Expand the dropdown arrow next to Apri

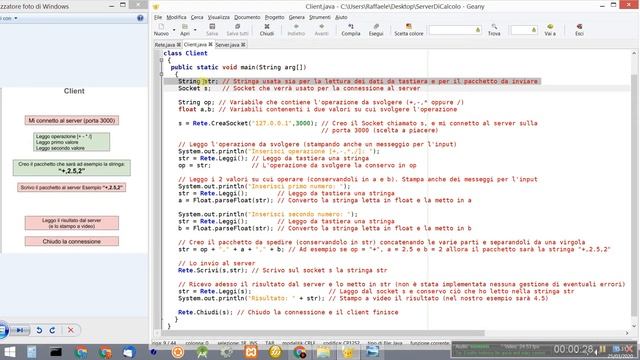point(195,30)
